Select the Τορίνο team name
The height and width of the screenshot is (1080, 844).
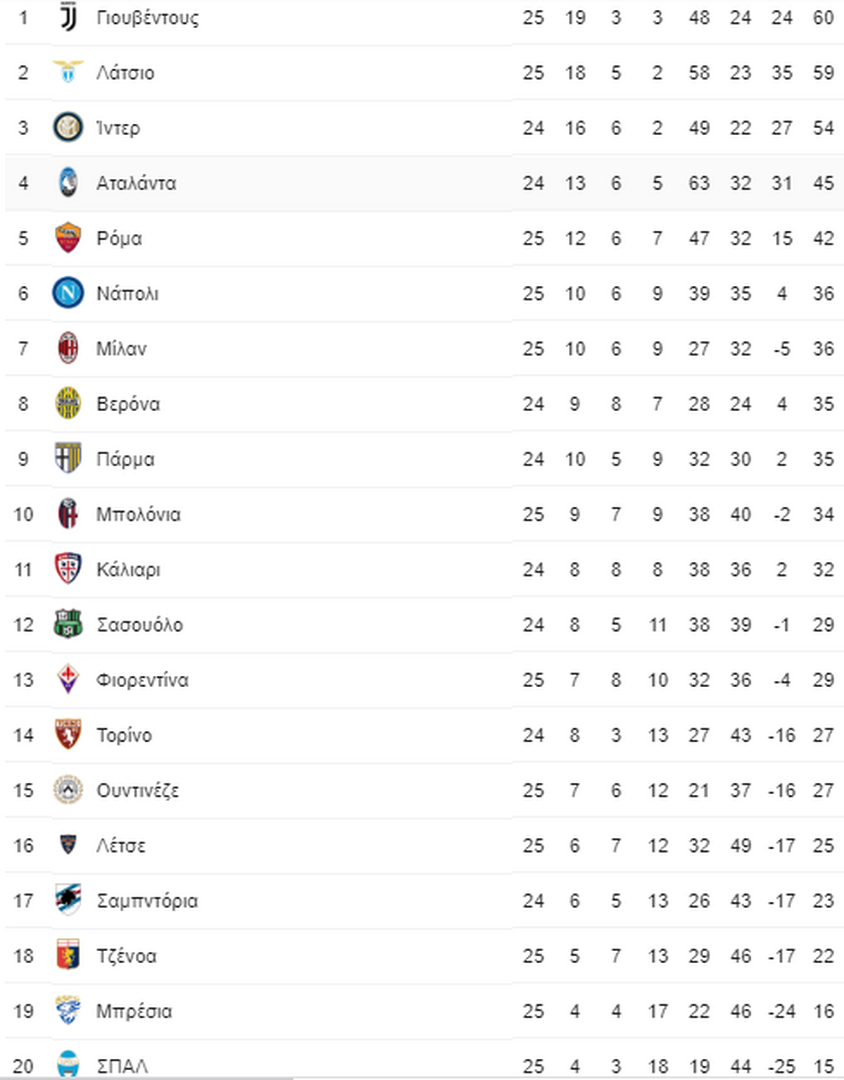(x=124, y=735)
